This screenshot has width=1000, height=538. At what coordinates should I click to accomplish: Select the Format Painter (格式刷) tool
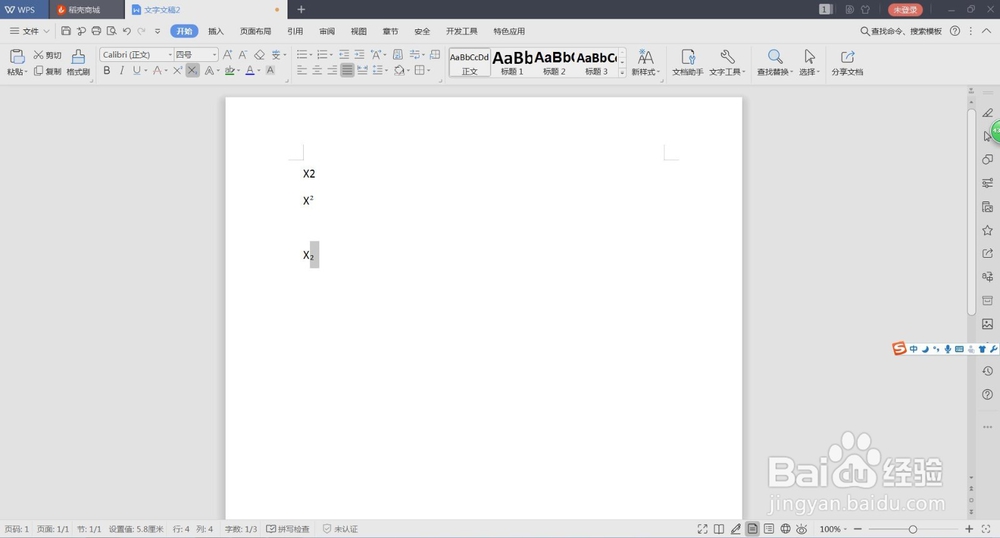click(x=78, y=62)
